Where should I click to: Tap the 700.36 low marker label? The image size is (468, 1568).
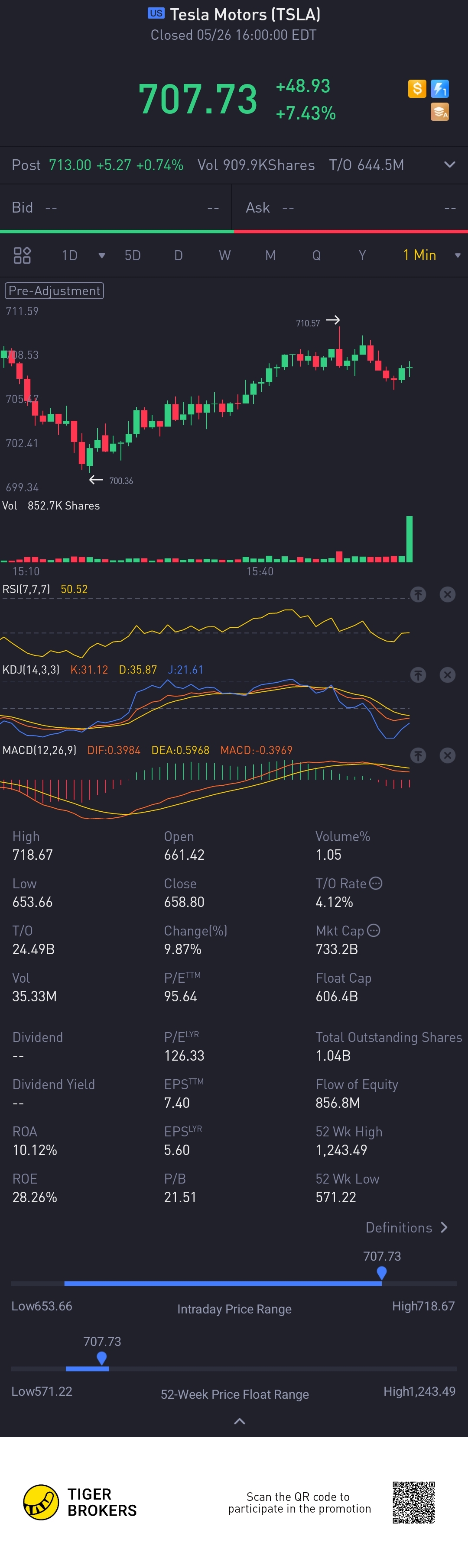coord(120,481)
